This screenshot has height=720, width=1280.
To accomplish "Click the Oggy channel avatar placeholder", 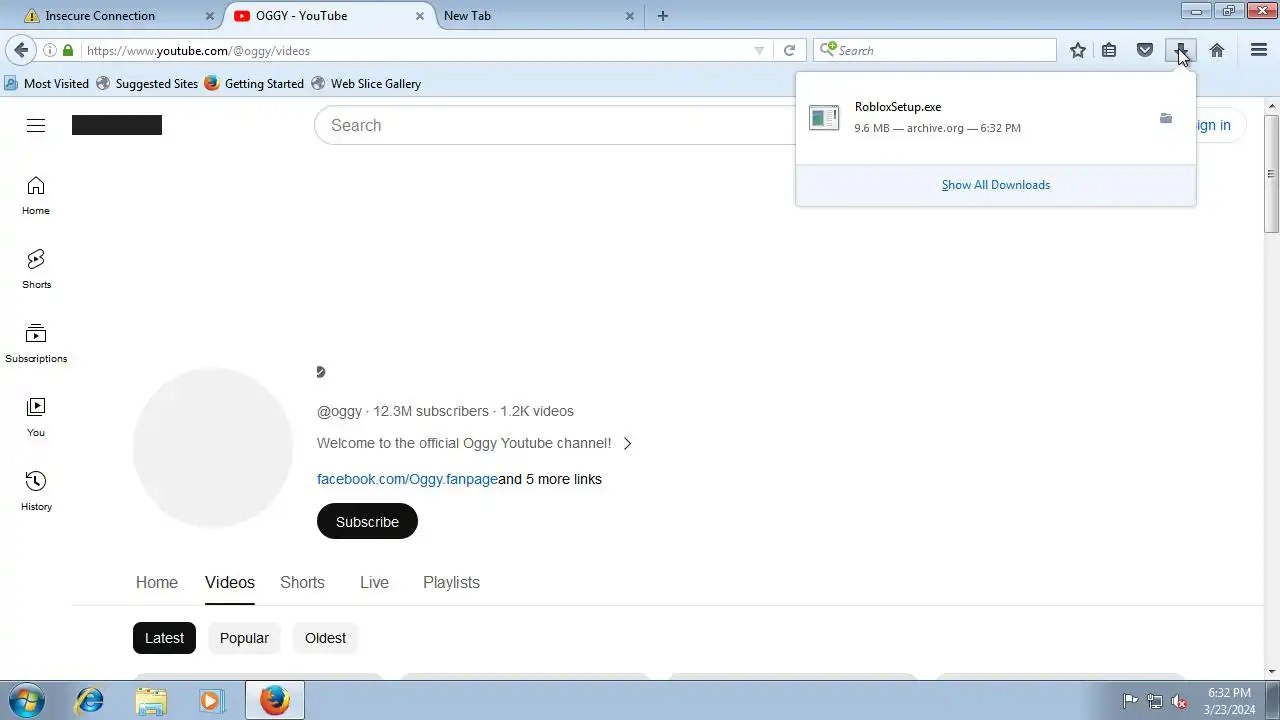I will pos(213,448).
